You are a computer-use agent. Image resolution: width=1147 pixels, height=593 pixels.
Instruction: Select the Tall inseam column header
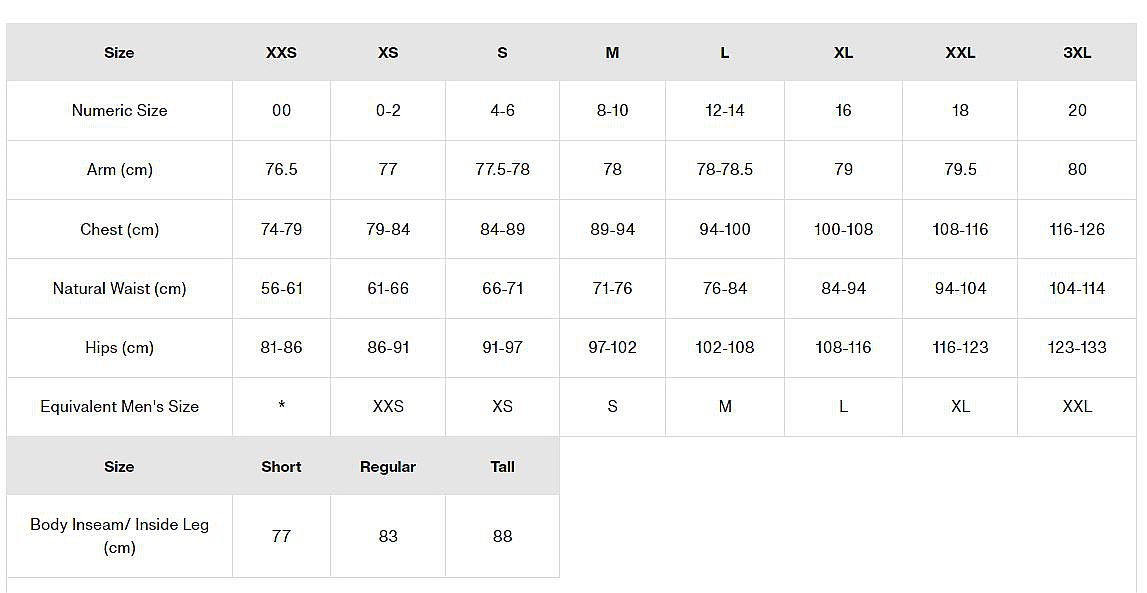(502, 467)
